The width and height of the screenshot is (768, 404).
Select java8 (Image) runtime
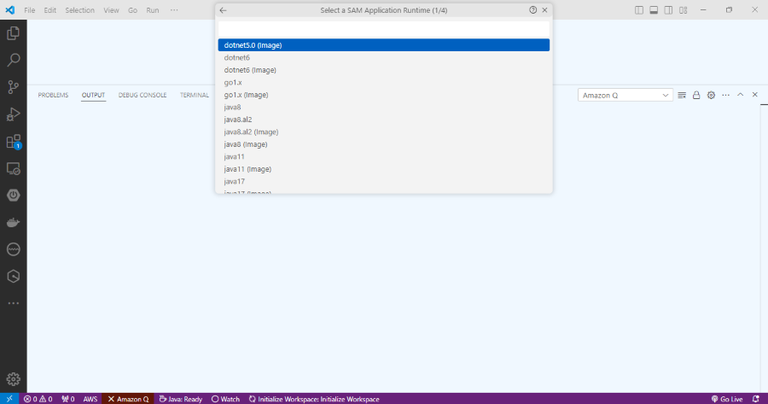[384, 144]
